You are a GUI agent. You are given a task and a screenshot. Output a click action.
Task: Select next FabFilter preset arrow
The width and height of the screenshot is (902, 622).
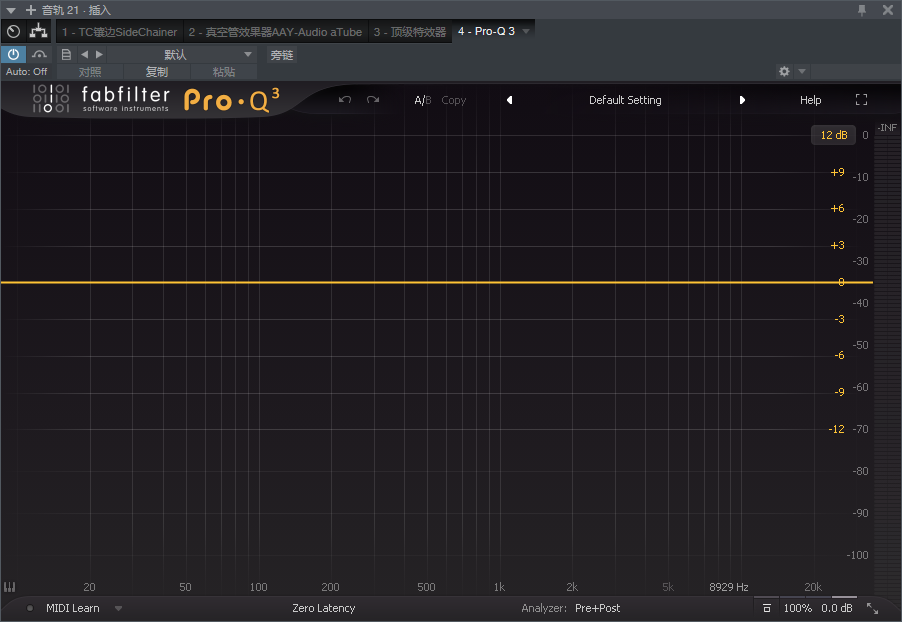(742, 100)
